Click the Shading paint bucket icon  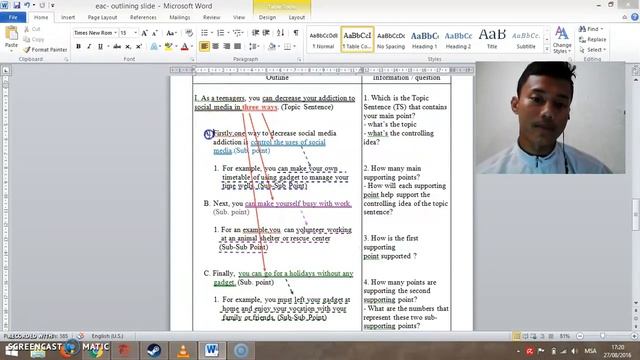point(272,47)
